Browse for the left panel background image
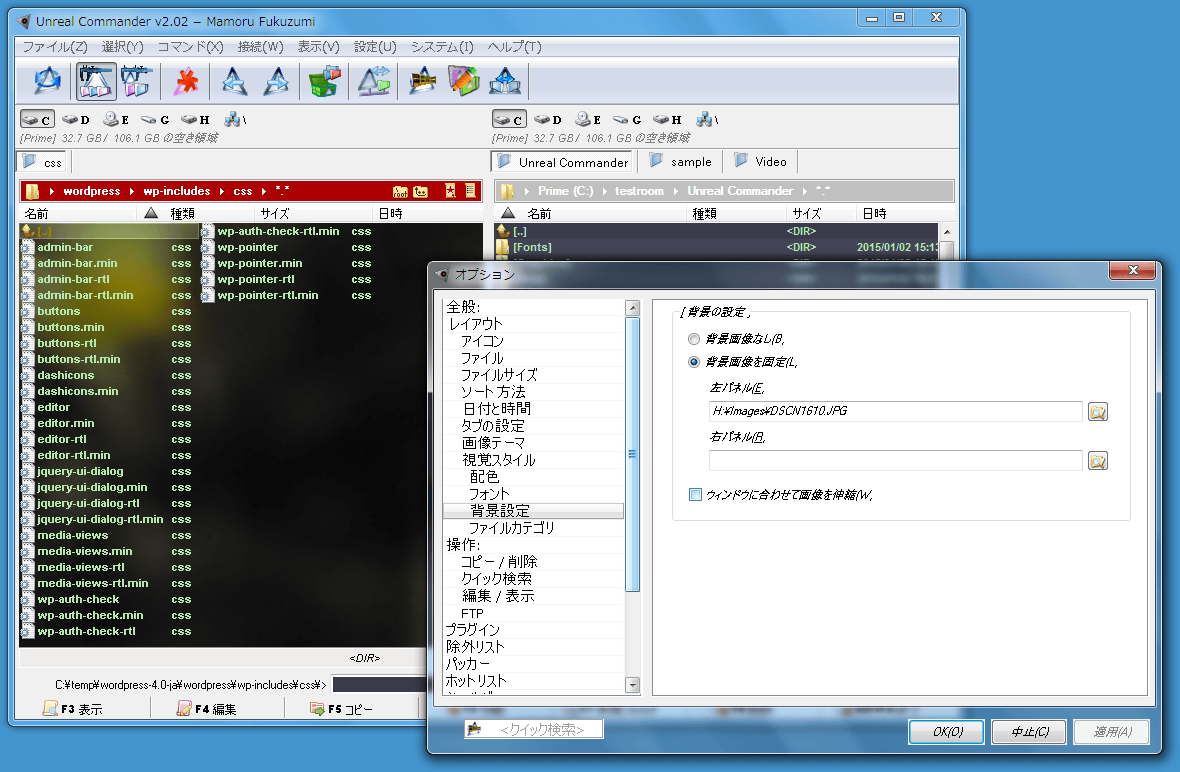Screen dimensions: 1180x772 coord(1097,412)
